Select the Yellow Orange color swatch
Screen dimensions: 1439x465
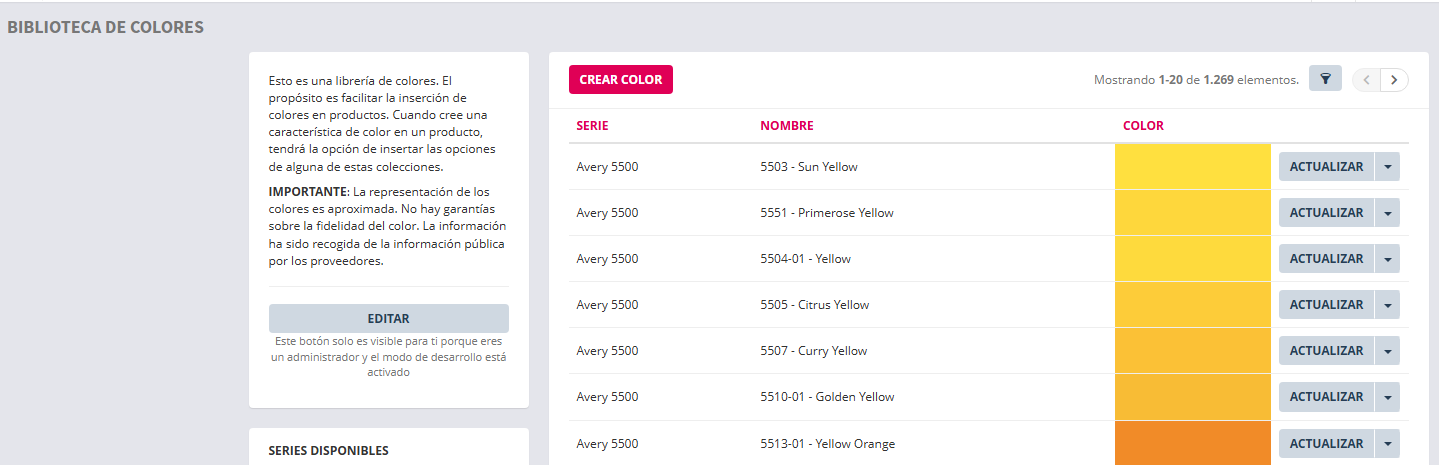[1192, 443]
